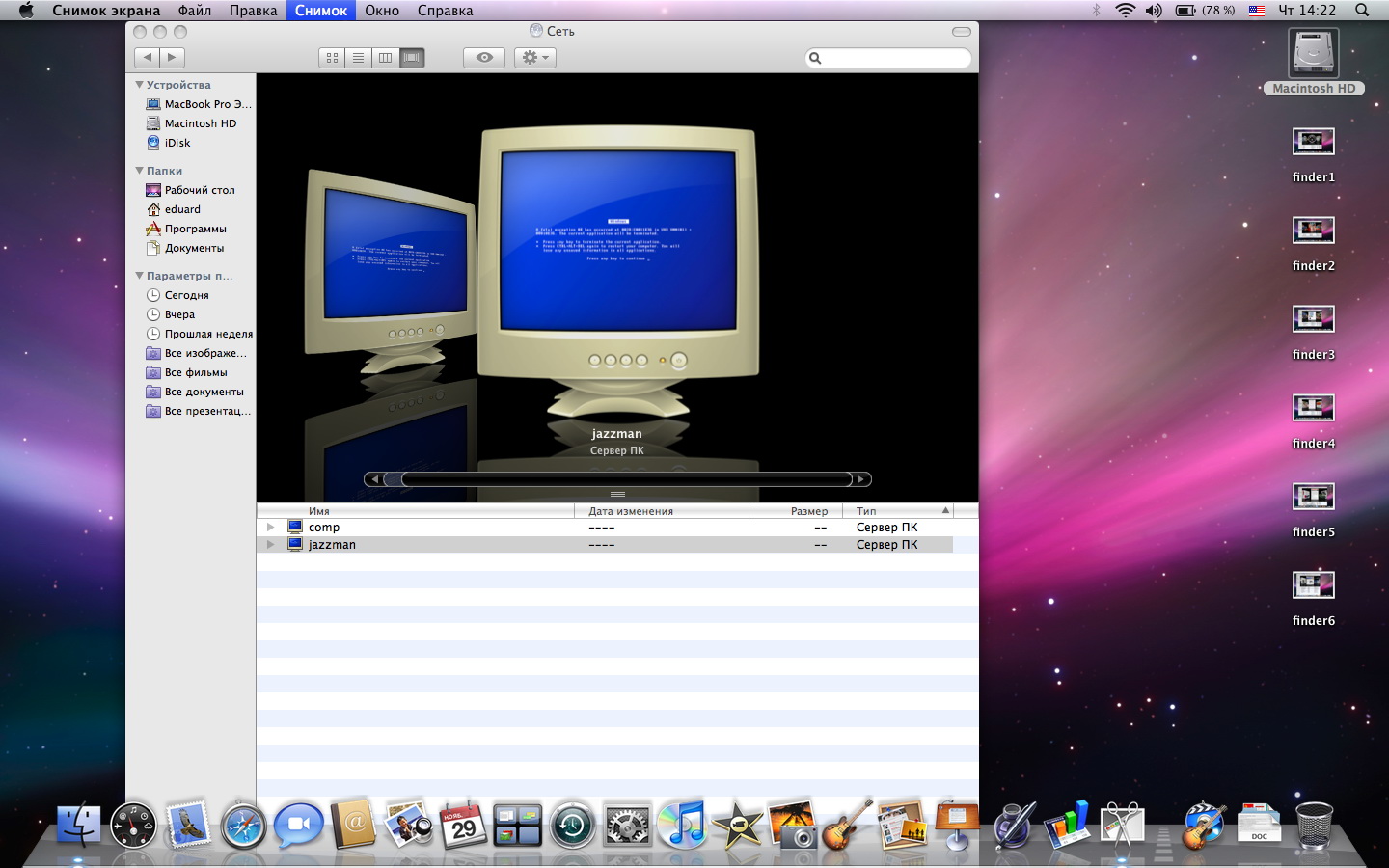Select Прошлая неделя smart search
The height and width of the screenshot is (868, 1389).
coord(200,334)
